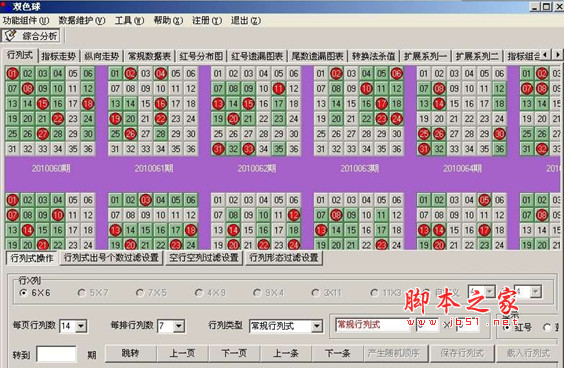565x368 pixels.
Task: Click red ball 33 in the 2010062期 grid
Action: 248,149
